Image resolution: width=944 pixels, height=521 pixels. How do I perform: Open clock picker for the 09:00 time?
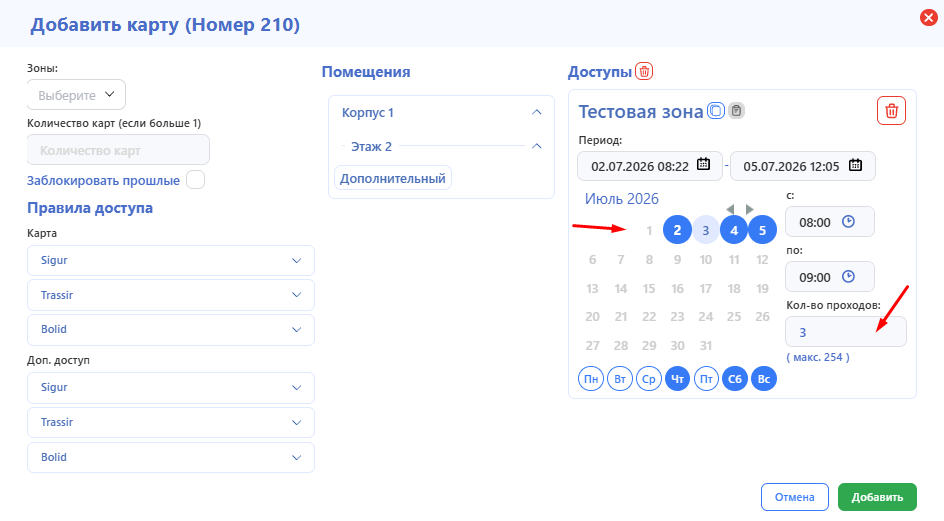(848, 276)
